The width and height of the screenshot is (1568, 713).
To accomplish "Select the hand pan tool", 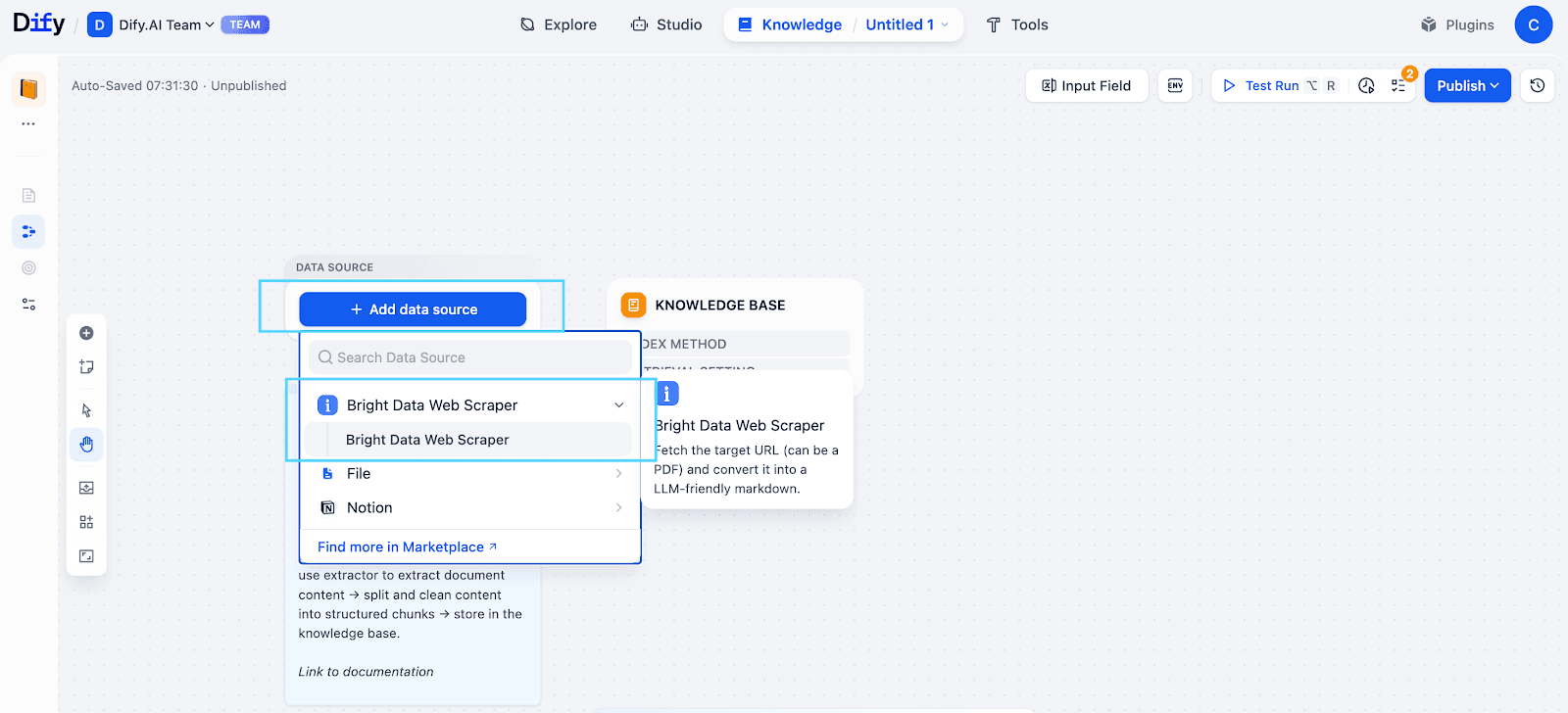I will [86, 445].
